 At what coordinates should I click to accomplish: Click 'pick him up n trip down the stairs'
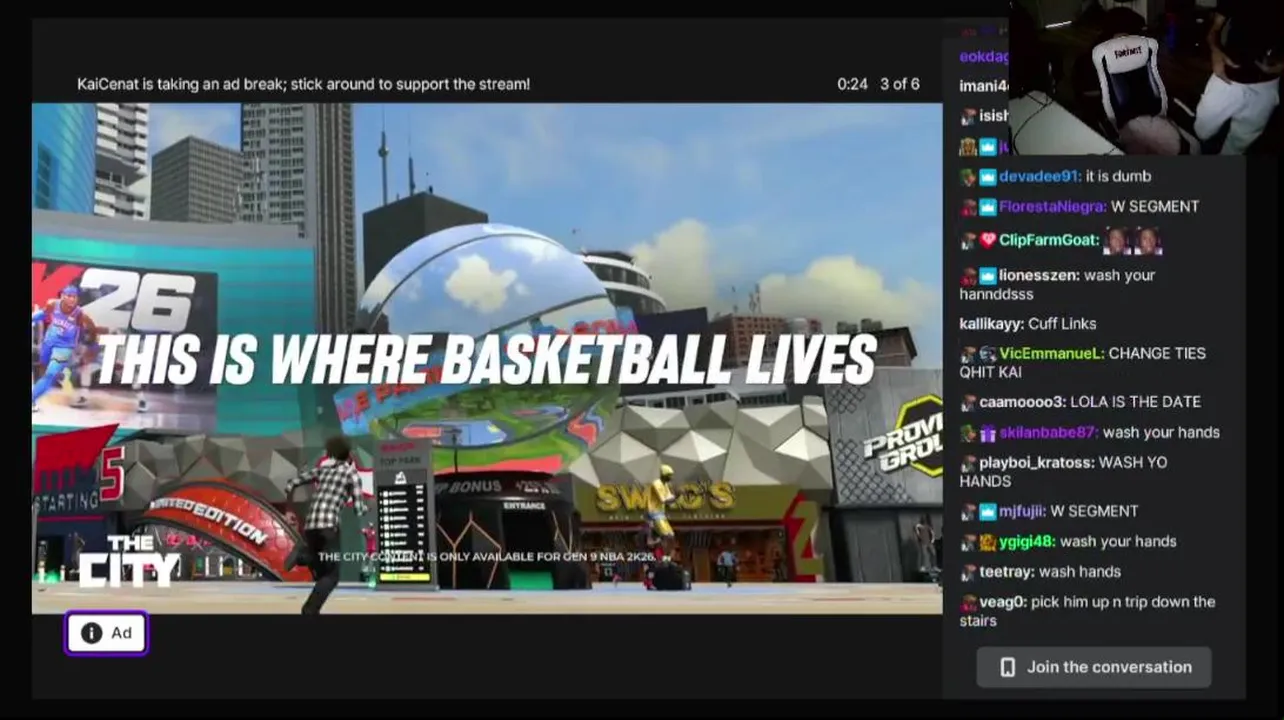(x=1088, y=611)
